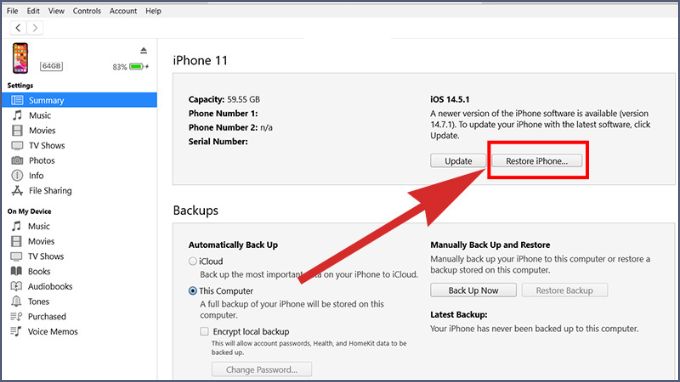The height and width of the screenshot is (382, 680).
Task: Eject the iPhone using the eject icon
Action: coord(144,51)
